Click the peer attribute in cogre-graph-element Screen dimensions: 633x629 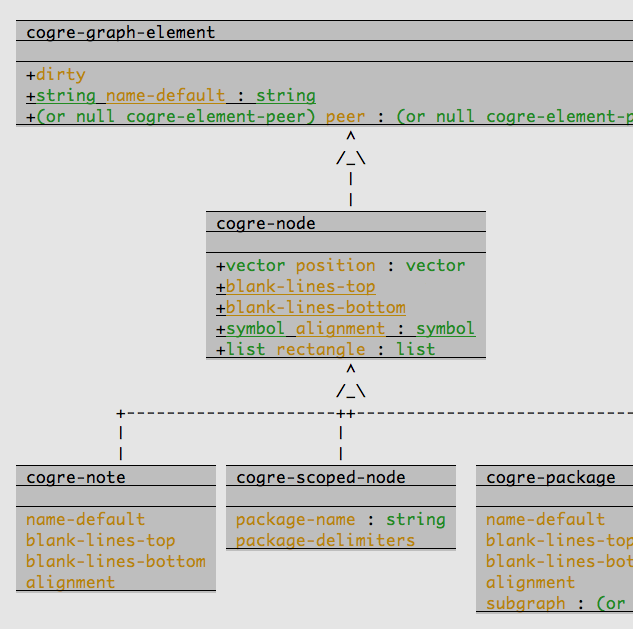click(x=345, y=117)
